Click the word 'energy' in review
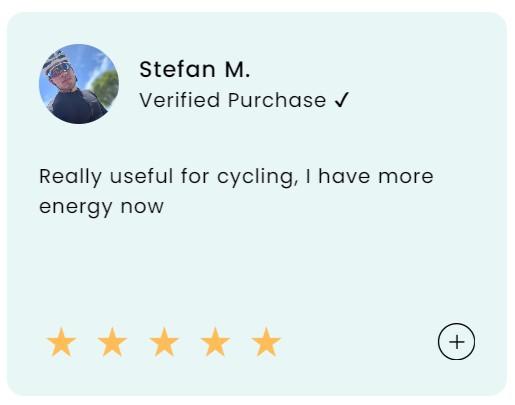Image resolution: width=515 pixels, height=405 pixels. 76,207
